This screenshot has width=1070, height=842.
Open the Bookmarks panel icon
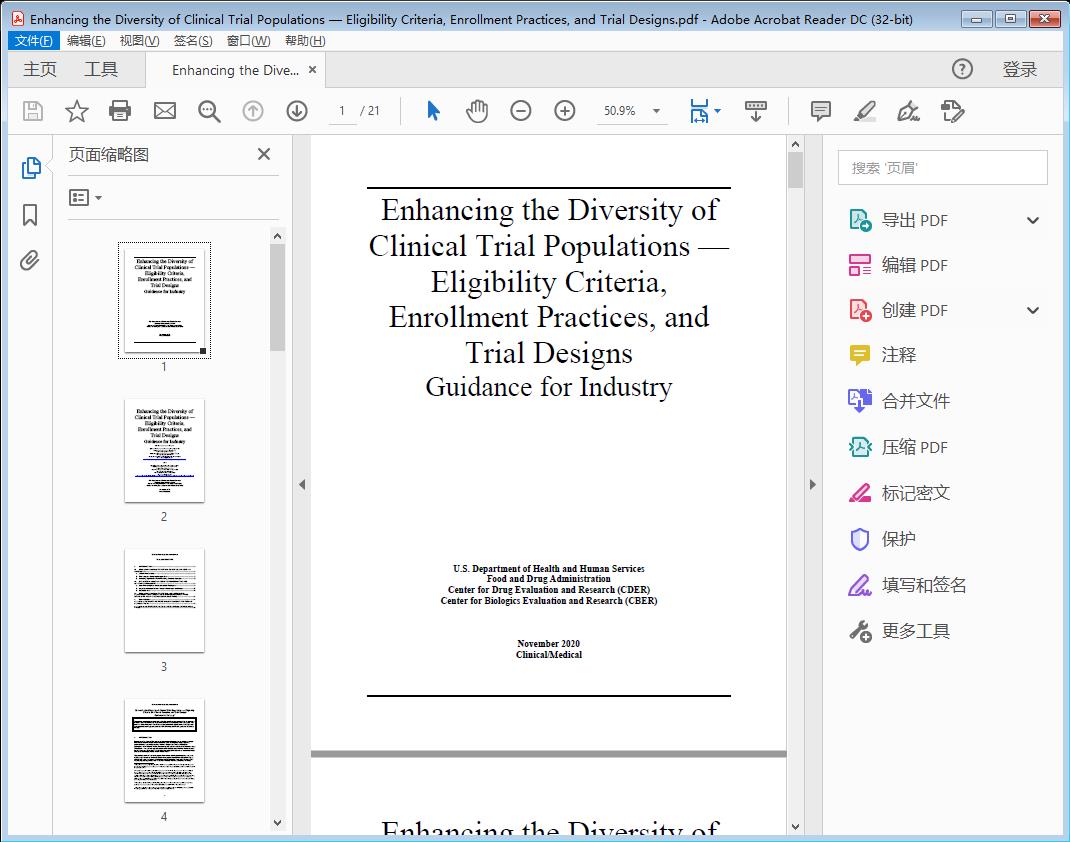31,216
